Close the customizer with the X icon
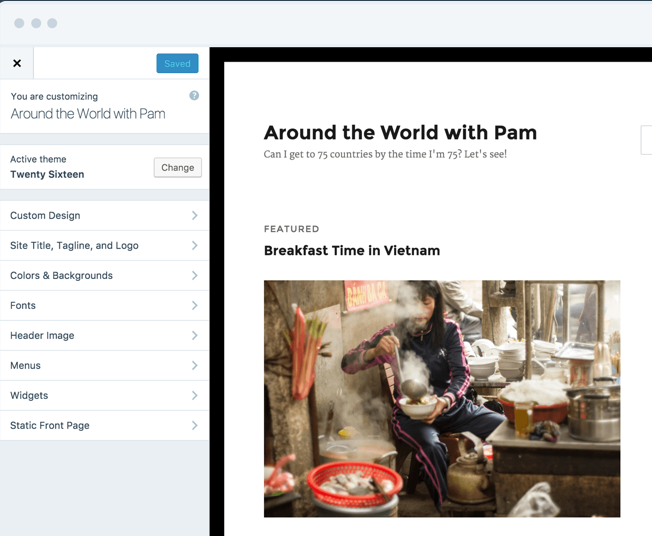 17,63
